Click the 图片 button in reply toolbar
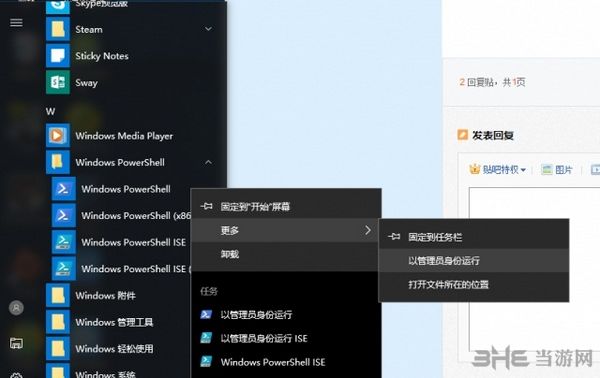 (x=557, y=169)
